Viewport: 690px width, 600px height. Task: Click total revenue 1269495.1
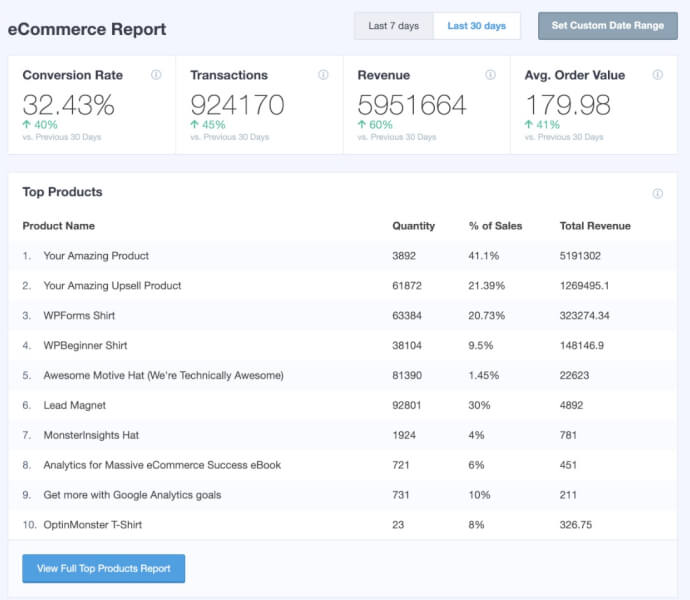(584, 286)
